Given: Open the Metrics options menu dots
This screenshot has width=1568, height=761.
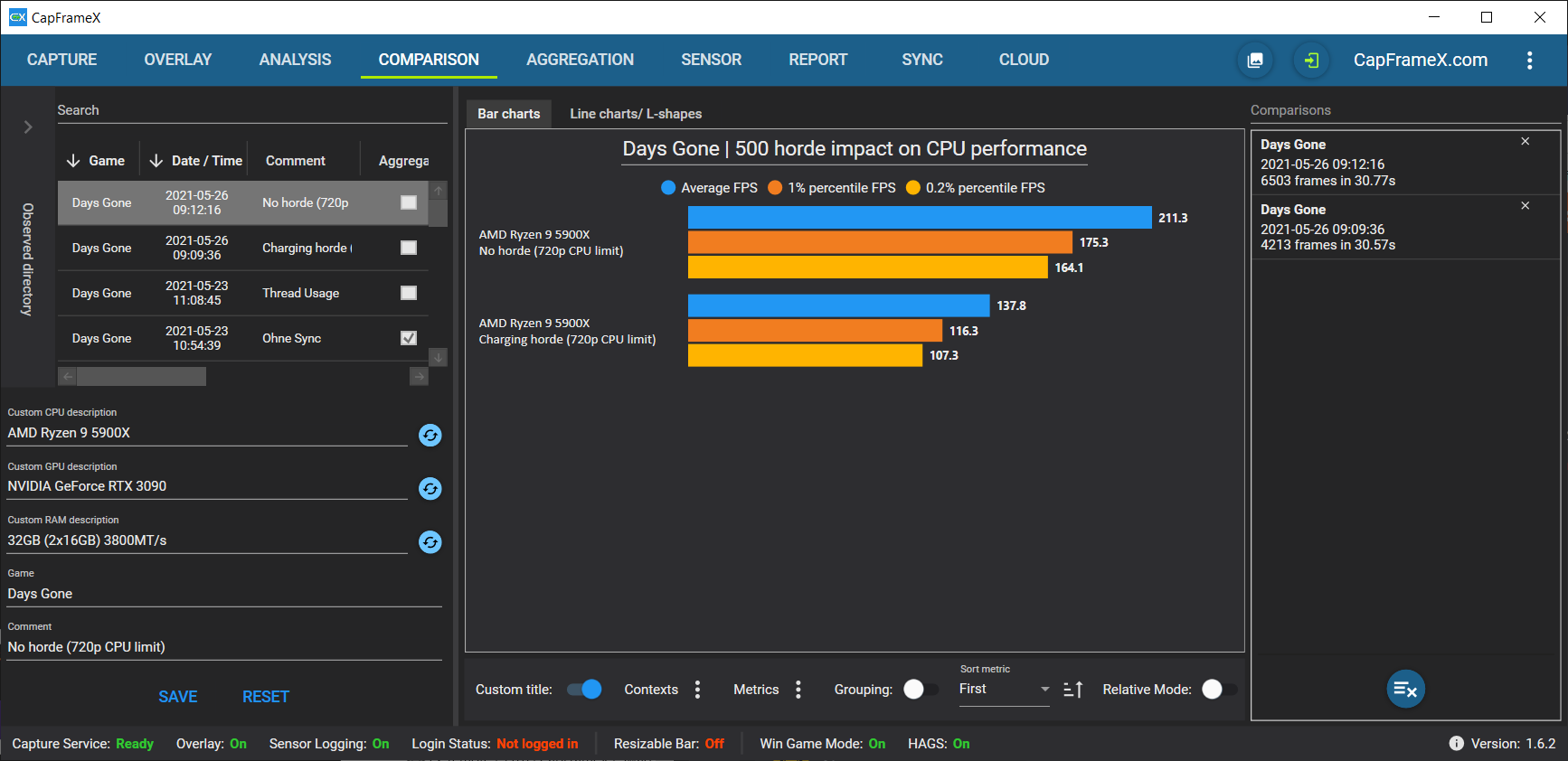Looking at the screenshot, I should (798, 690).
